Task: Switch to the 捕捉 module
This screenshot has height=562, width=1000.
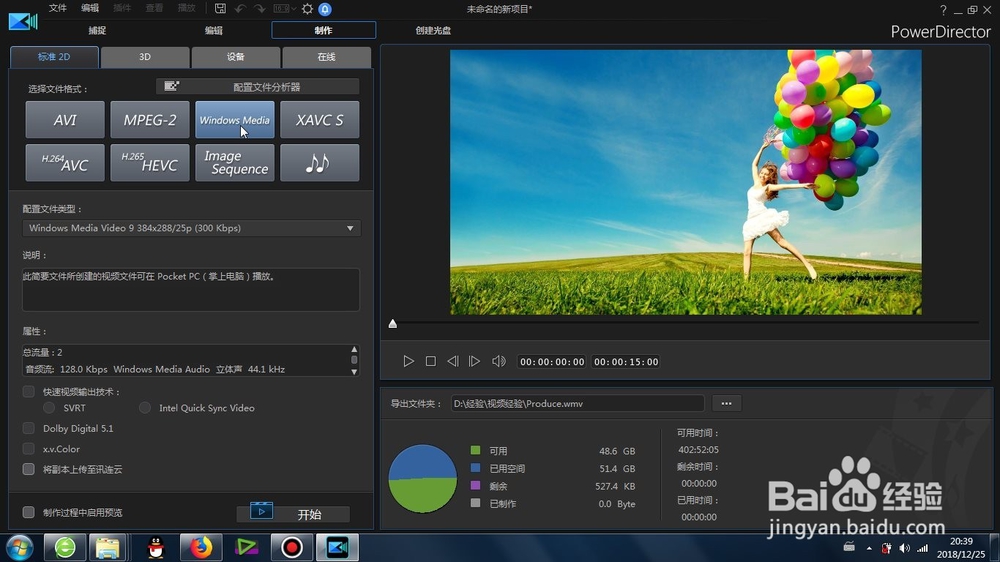Action: (x=97, y=30)
